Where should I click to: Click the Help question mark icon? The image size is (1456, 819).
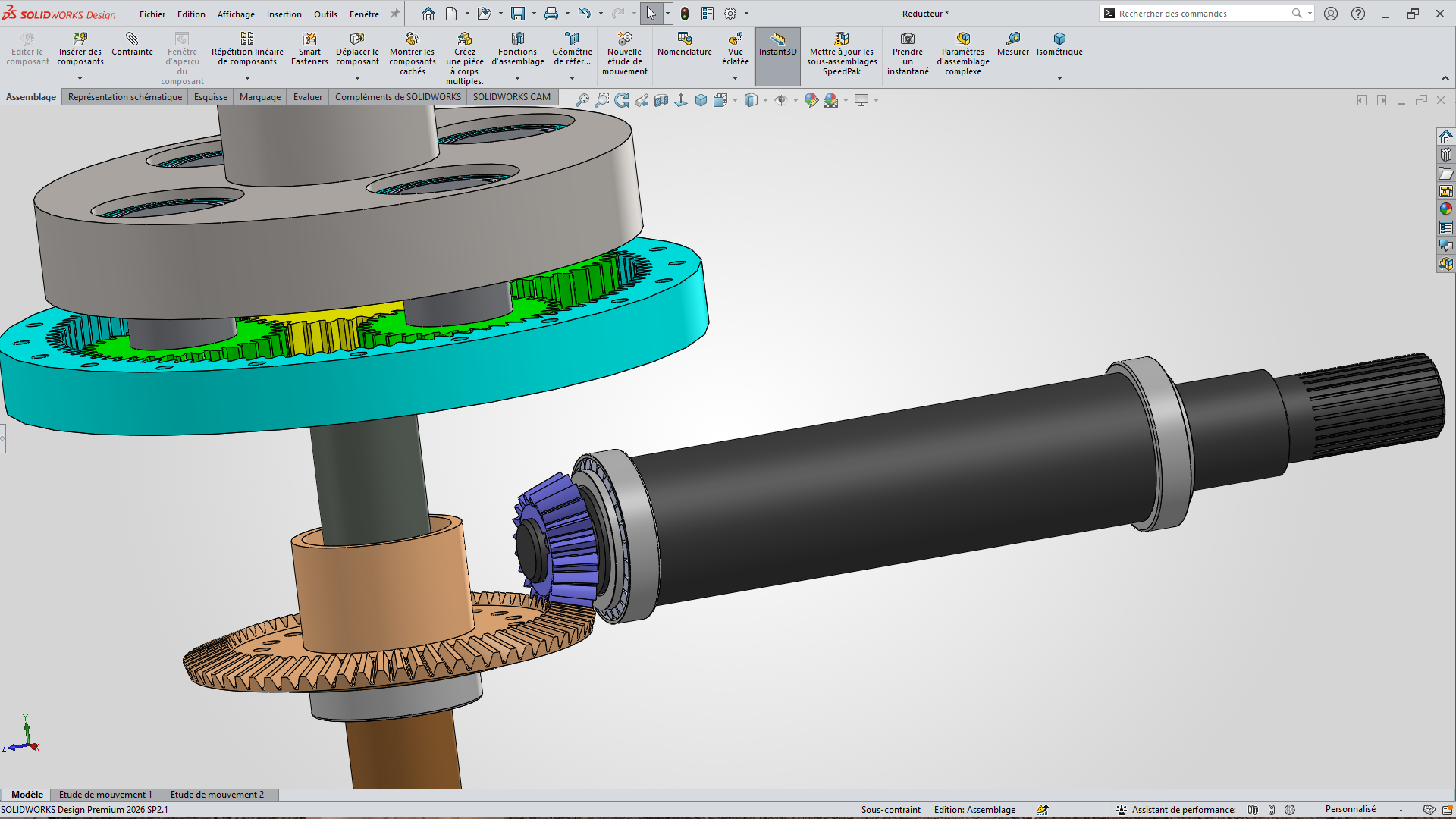pos(1358,14)
